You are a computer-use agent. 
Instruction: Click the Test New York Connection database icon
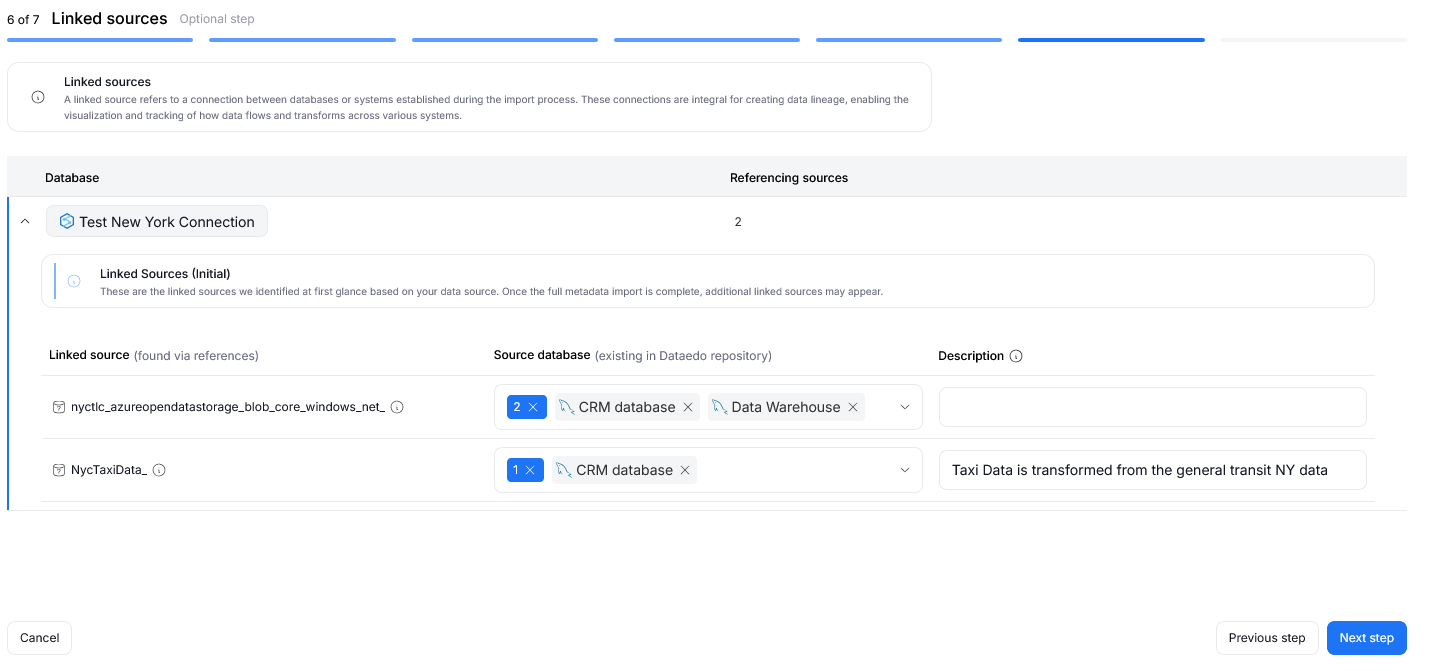67,221
